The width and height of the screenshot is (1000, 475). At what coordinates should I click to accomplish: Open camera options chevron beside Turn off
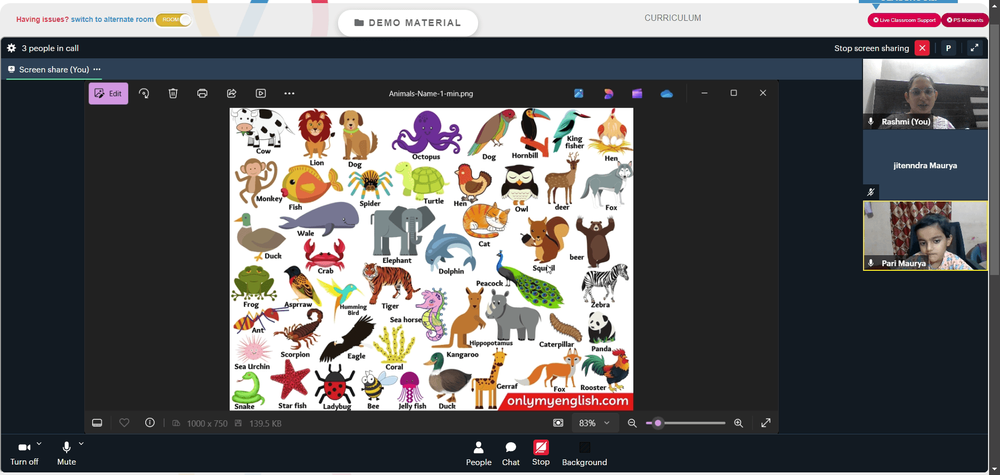[x=39, y=444]
